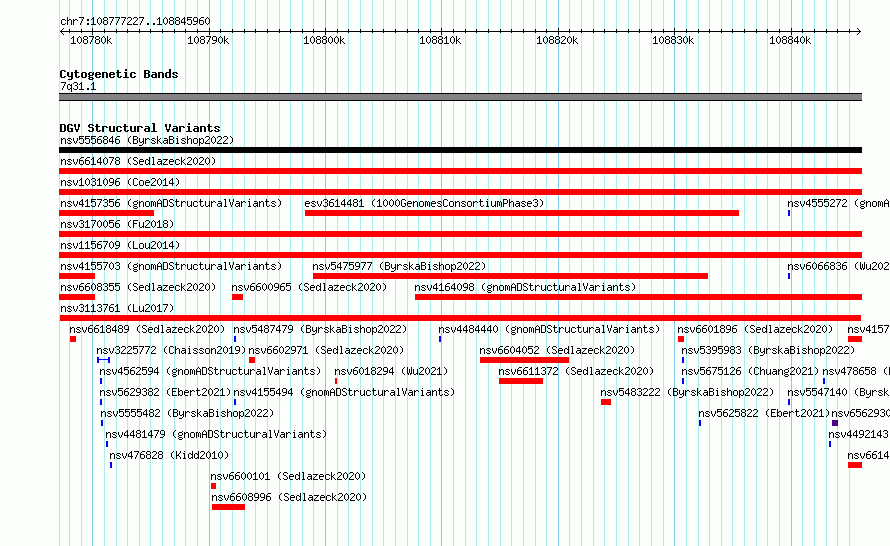Viewport: 890px width, 546px height.
Task: Click blue marker under nsv5395983
Action: tap(683, 360)
